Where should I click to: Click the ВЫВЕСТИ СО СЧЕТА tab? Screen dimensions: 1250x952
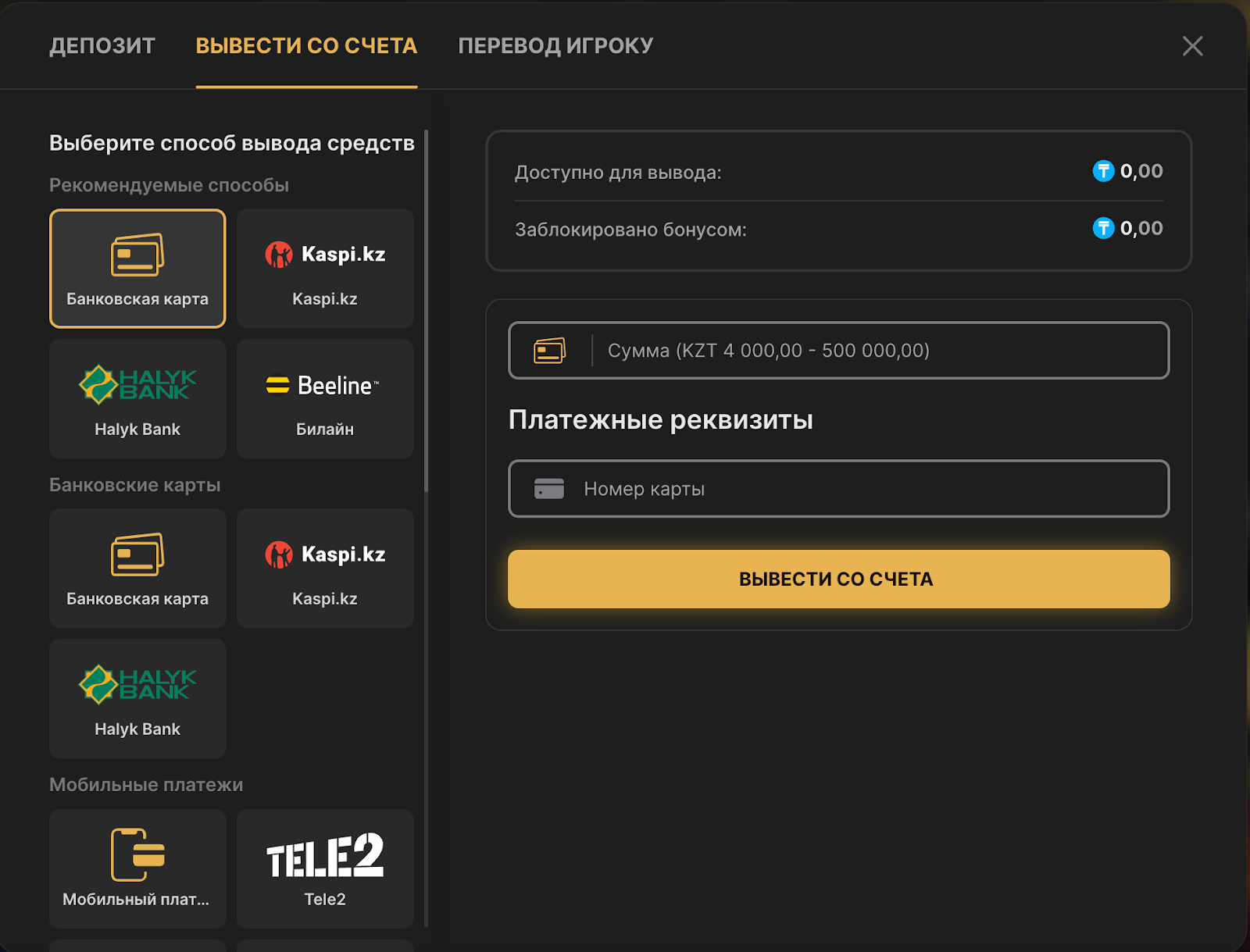pyautogui.click(x=306, y=46)
